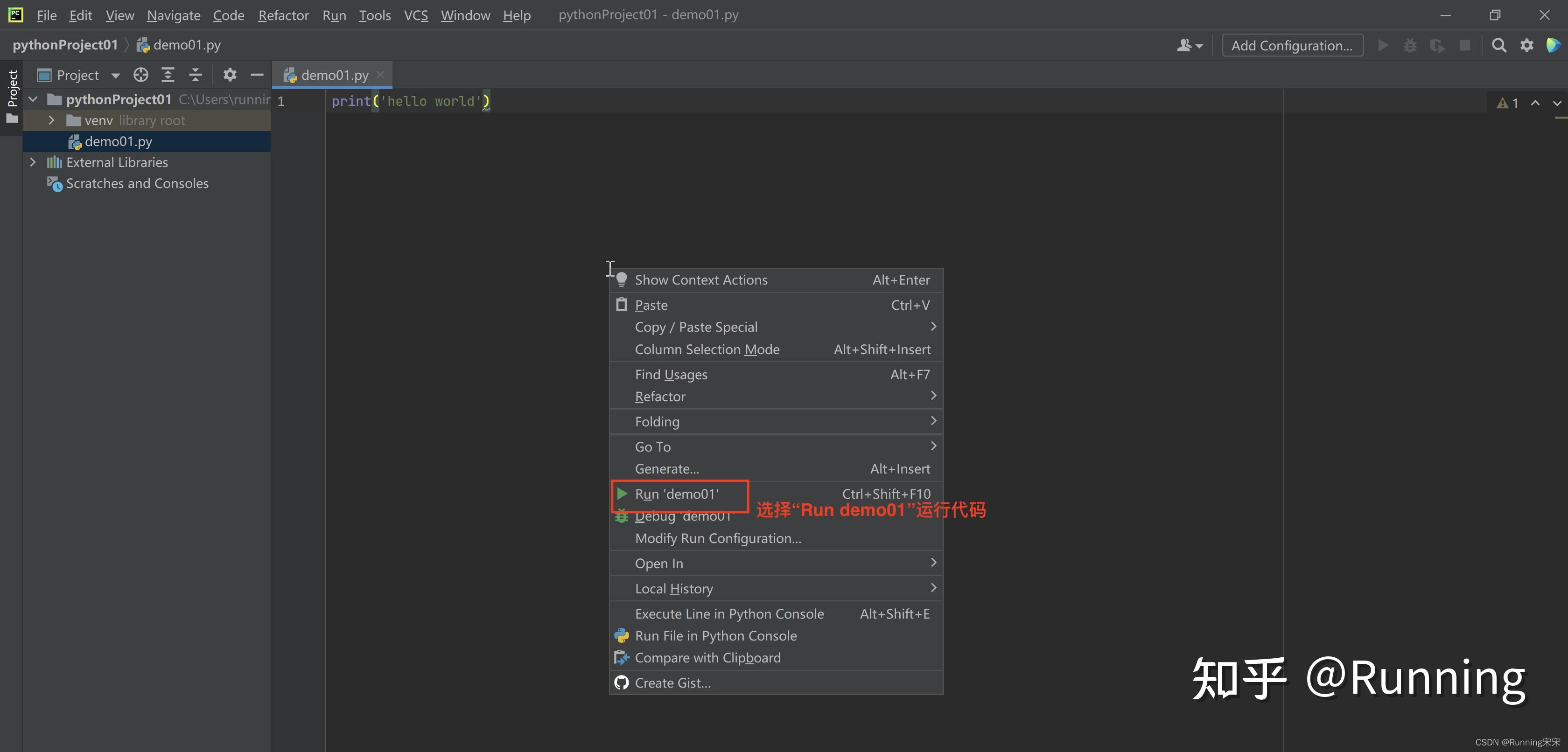Expand the venv library root folder

coord(52,120)
